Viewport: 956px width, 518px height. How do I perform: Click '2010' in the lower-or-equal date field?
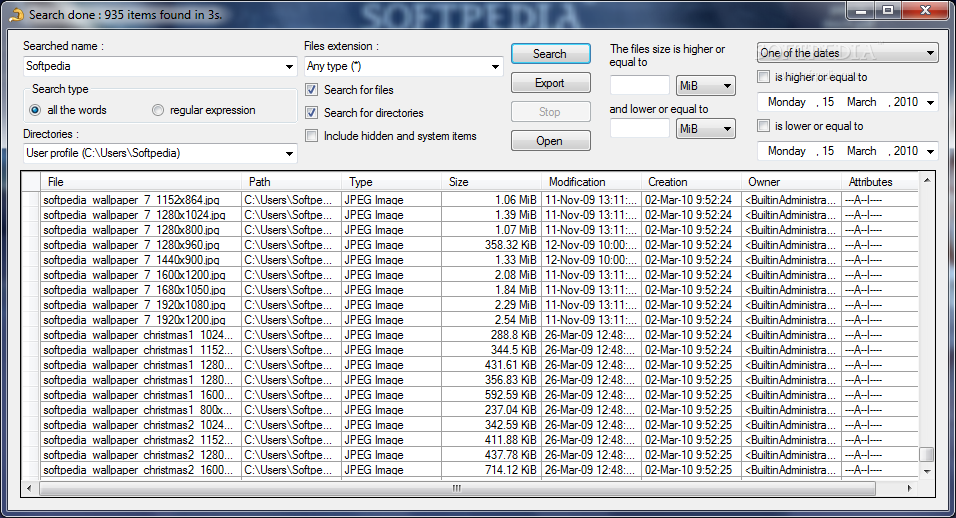(x=905, y=151)
